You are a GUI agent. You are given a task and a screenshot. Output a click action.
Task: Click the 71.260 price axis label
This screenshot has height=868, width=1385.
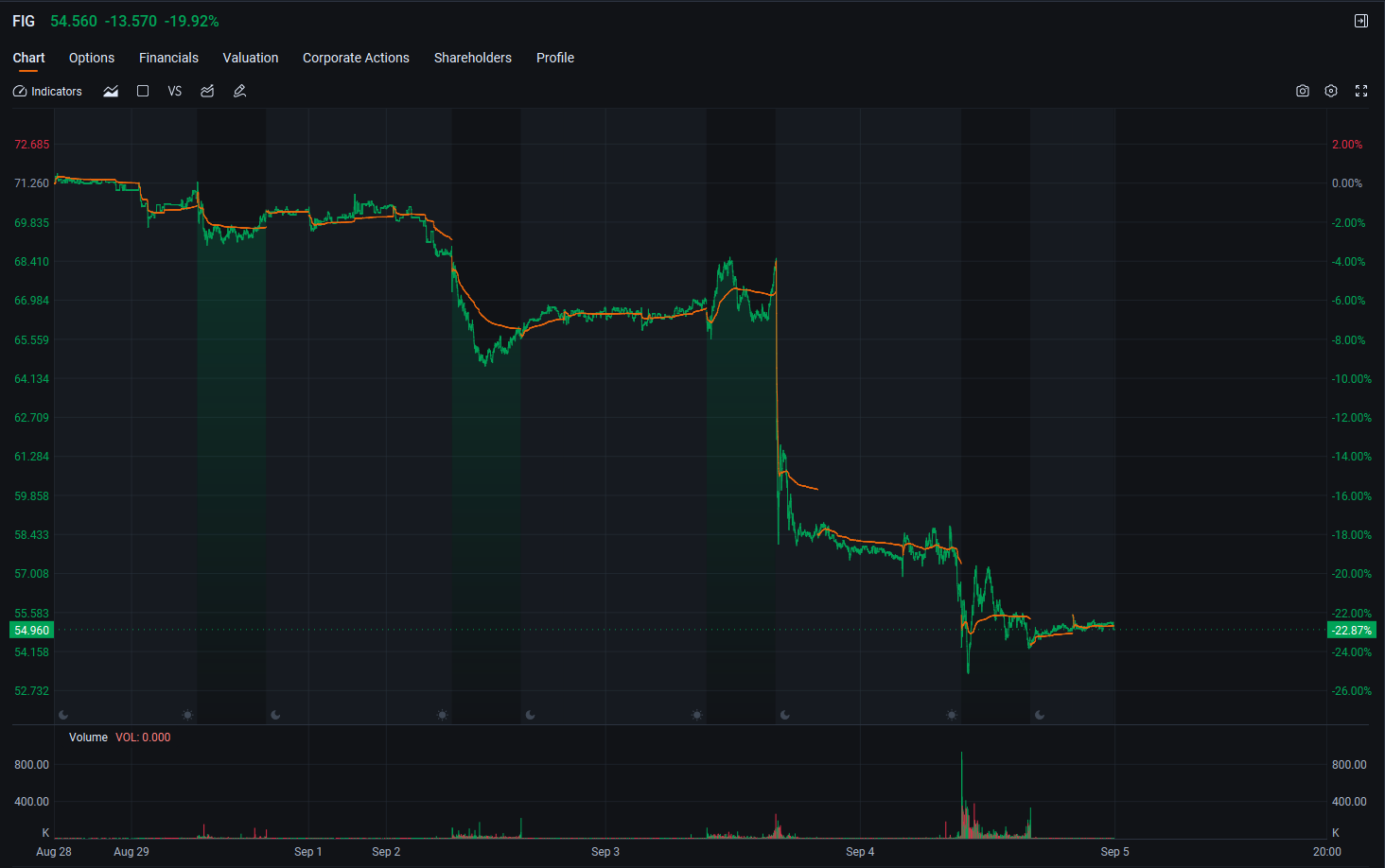31,183
